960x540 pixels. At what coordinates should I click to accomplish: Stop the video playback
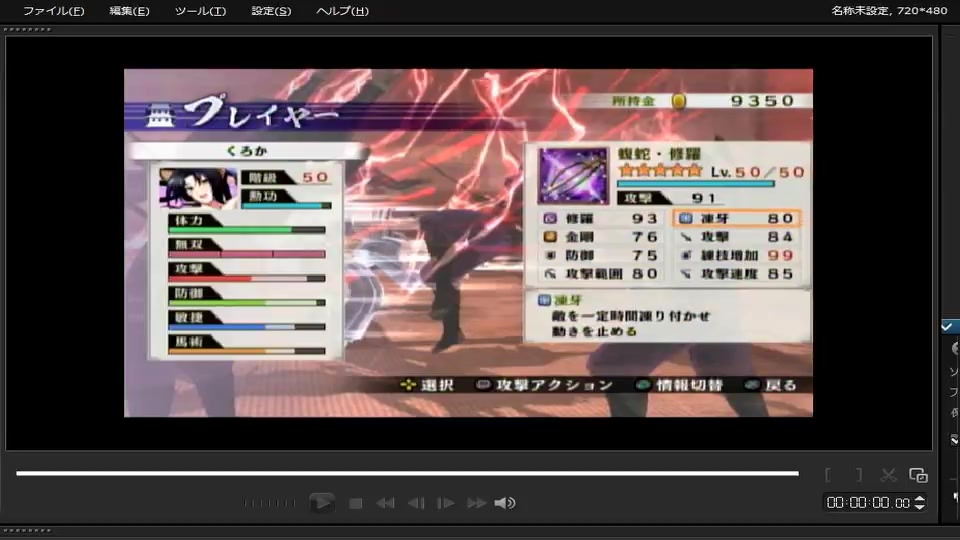(x=356, y=503)
